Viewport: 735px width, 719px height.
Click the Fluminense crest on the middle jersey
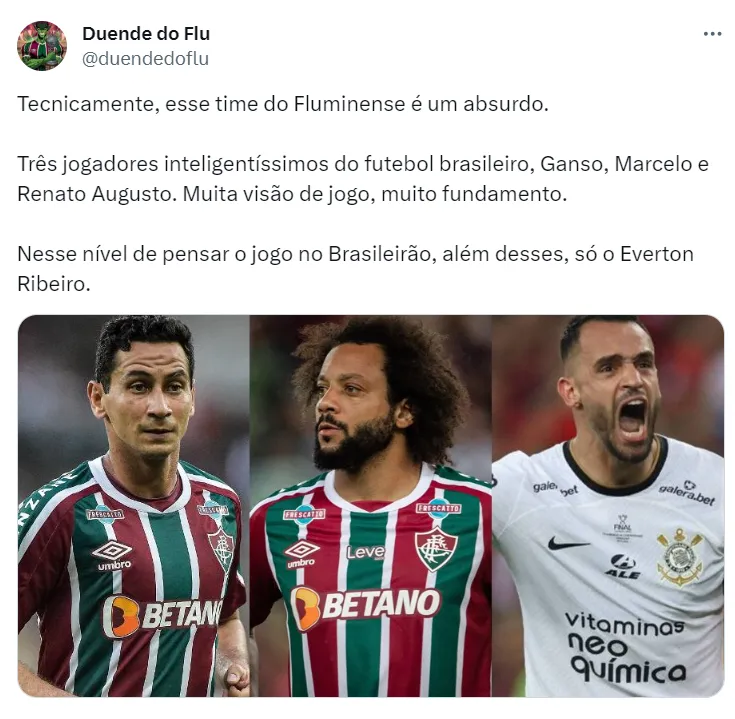point(436,548)
